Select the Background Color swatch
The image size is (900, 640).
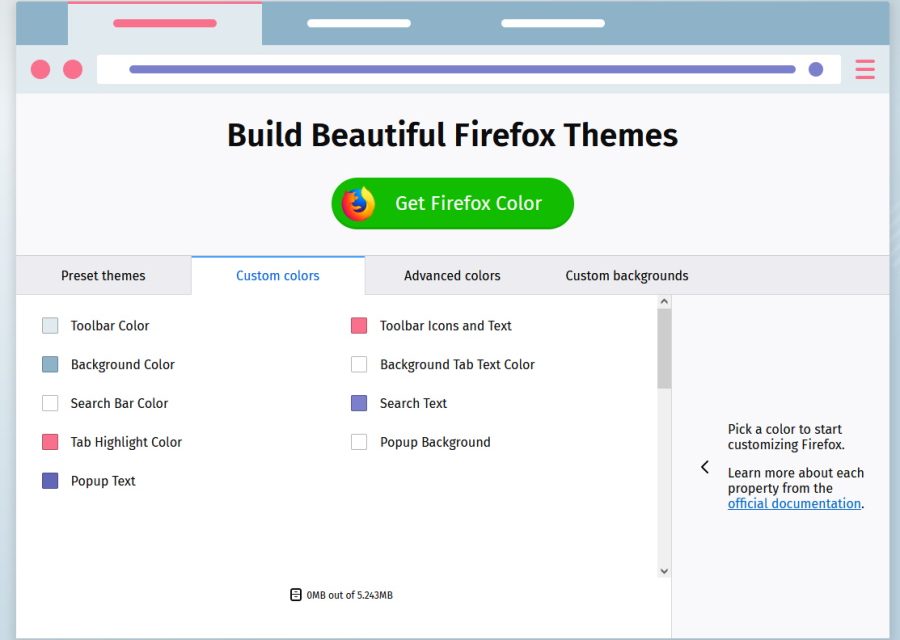[x=49, y=364]
